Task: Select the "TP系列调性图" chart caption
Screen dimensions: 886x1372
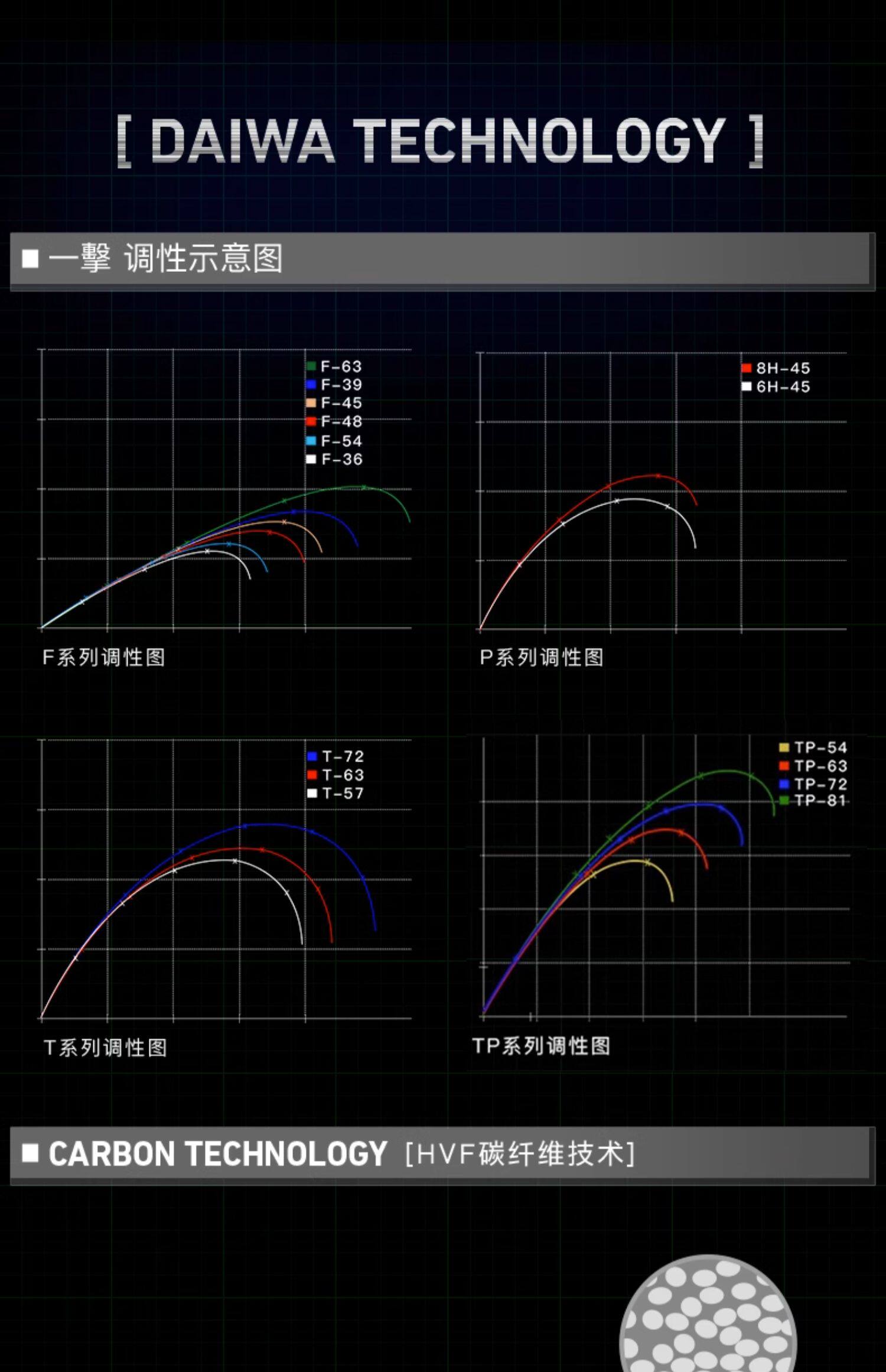Action: click(542, 1046)
